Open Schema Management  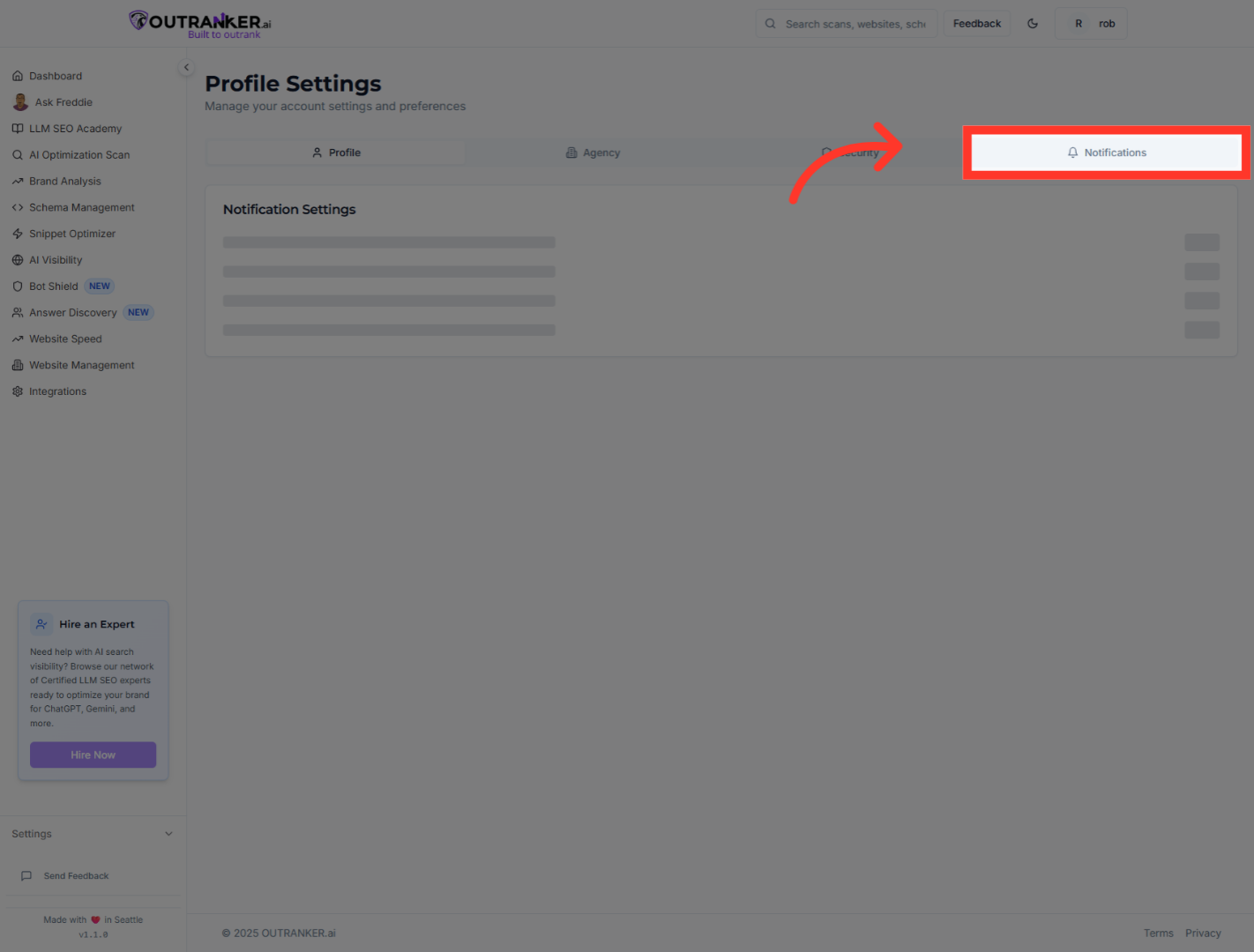click(81, 207)
